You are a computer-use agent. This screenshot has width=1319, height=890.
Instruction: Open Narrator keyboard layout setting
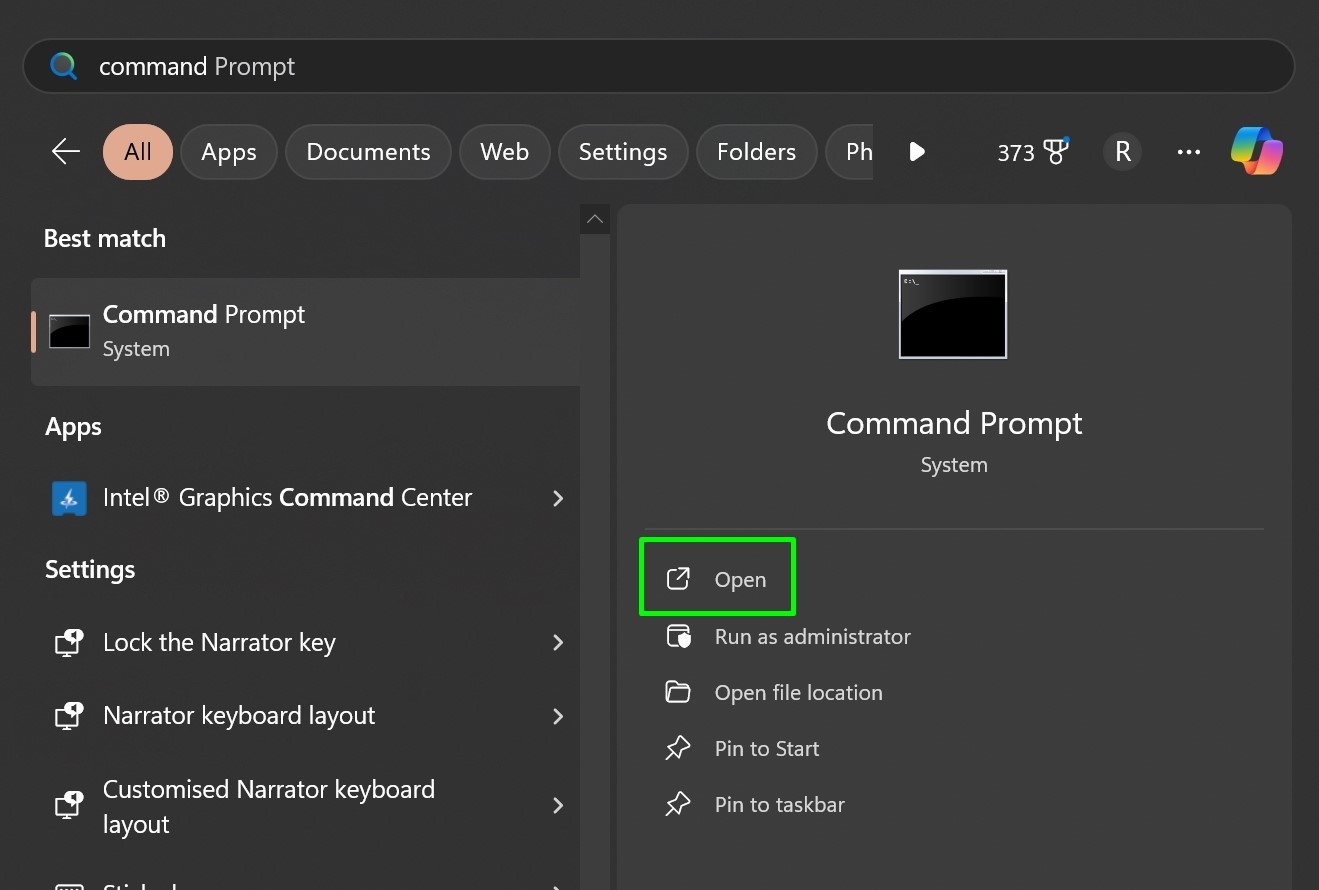[306, 716]
